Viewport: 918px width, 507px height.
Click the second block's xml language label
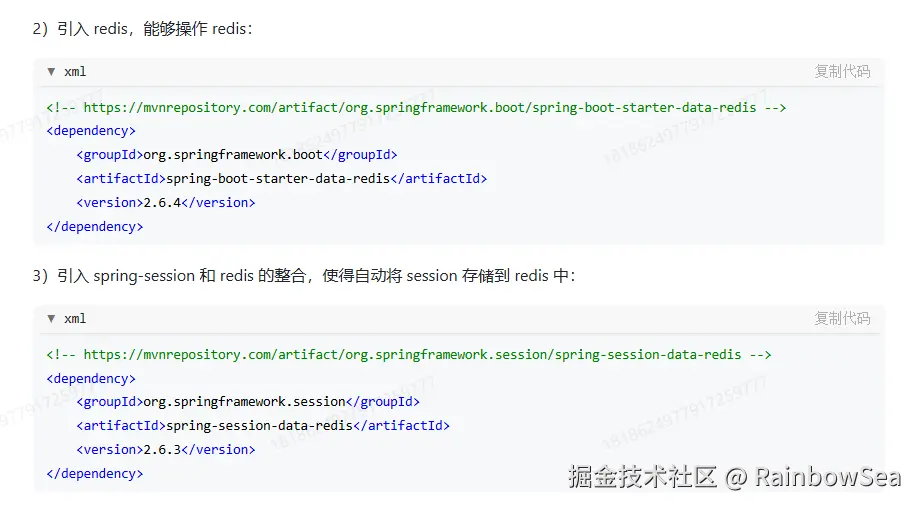pos(75,318)
